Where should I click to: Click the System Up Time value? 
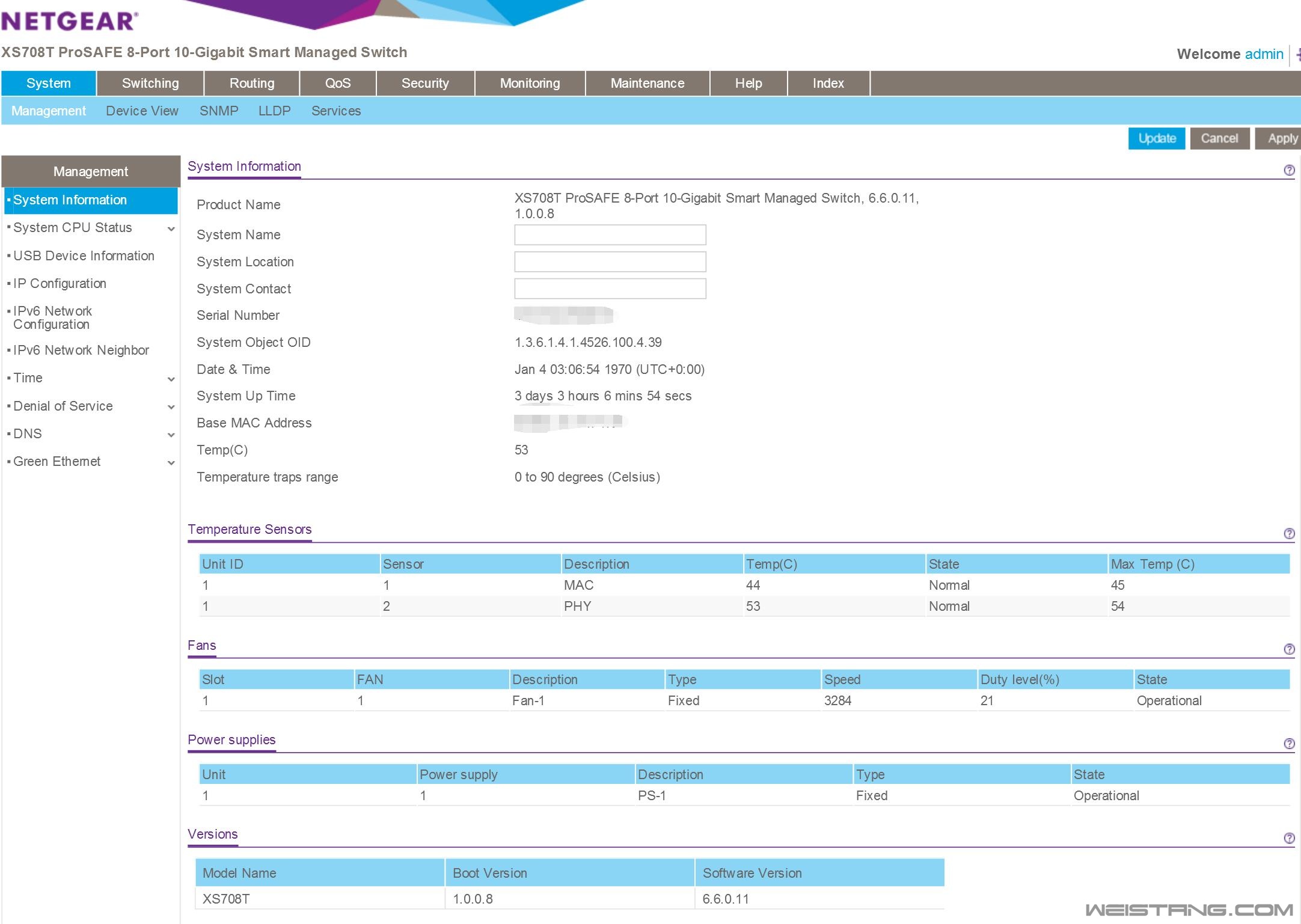point(603,396)
